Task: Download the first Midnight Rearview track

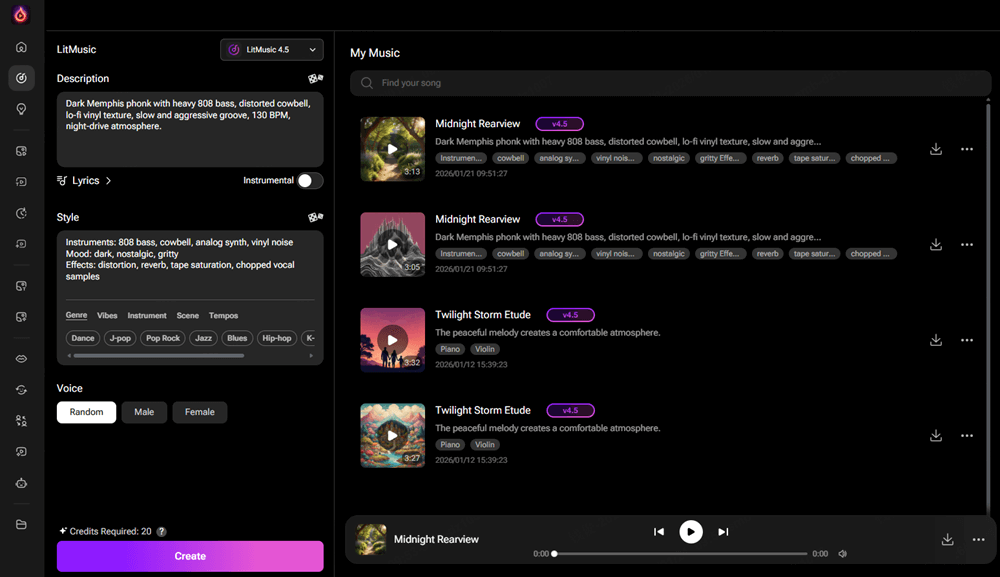Action: tap(936, 149)
